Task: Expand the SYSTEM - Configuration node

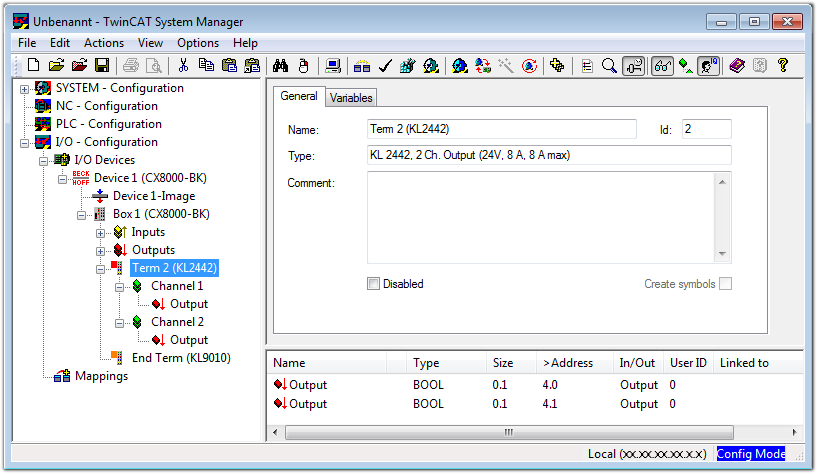Action: click(24, 89)
